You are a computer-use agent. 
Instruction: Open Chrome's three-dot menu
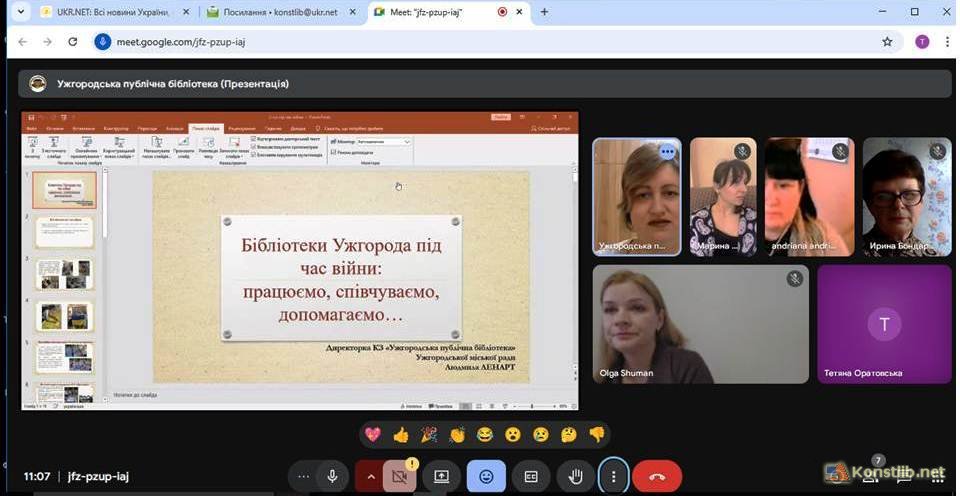point(947,42)
